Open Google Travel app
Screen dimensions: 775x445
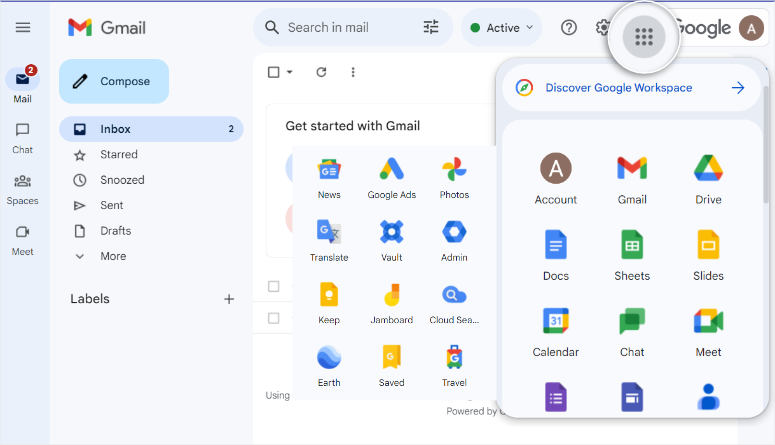(454, 366)
